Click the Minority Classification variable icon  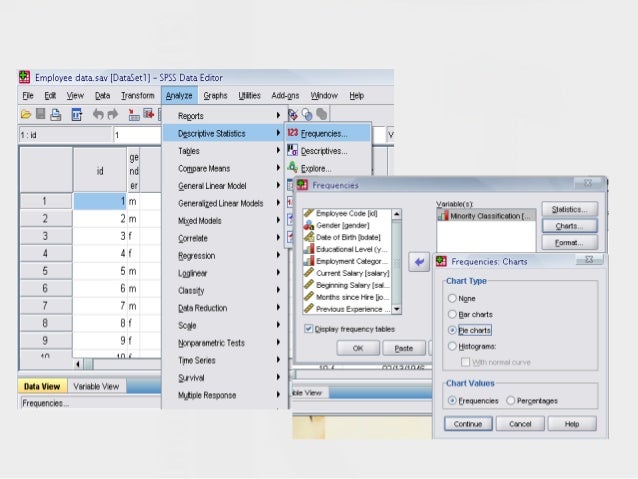[x=443, y=216]
